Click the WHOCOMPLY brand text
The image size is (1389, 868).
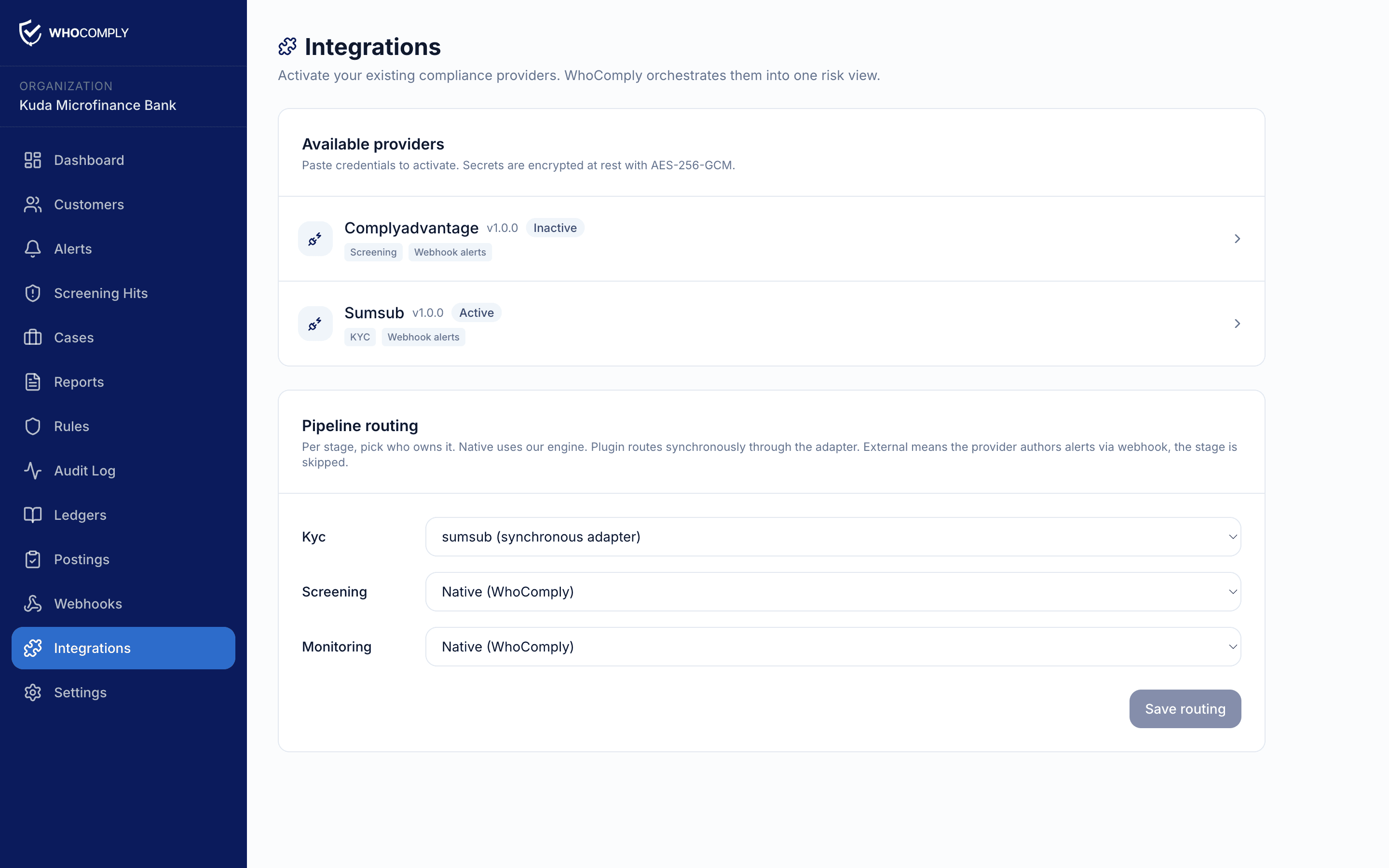[x=89, y=33]
